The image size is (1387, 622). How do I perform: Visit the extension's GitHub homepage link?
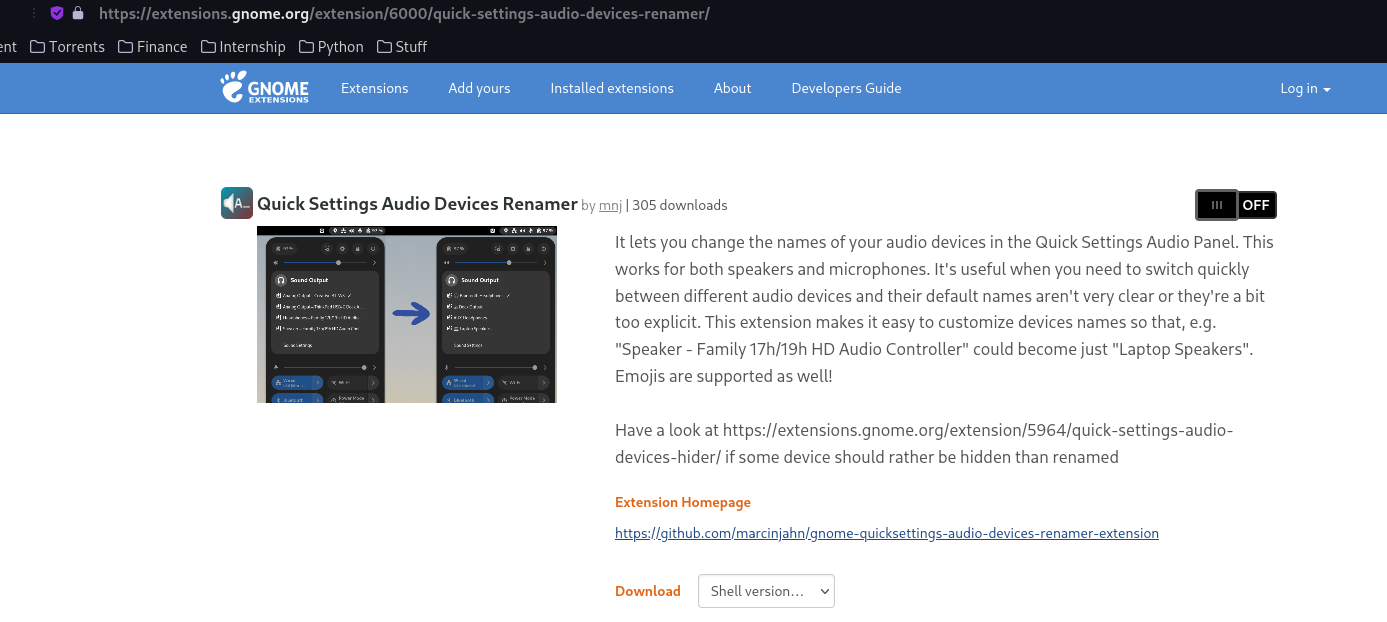point(886,533)
